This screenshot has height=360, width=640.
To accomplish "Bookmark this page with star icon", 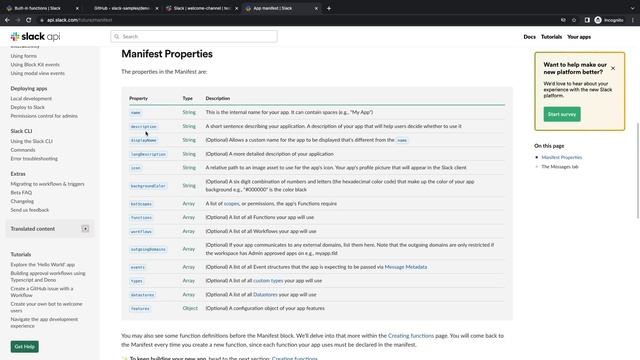I will pos(574,20).
